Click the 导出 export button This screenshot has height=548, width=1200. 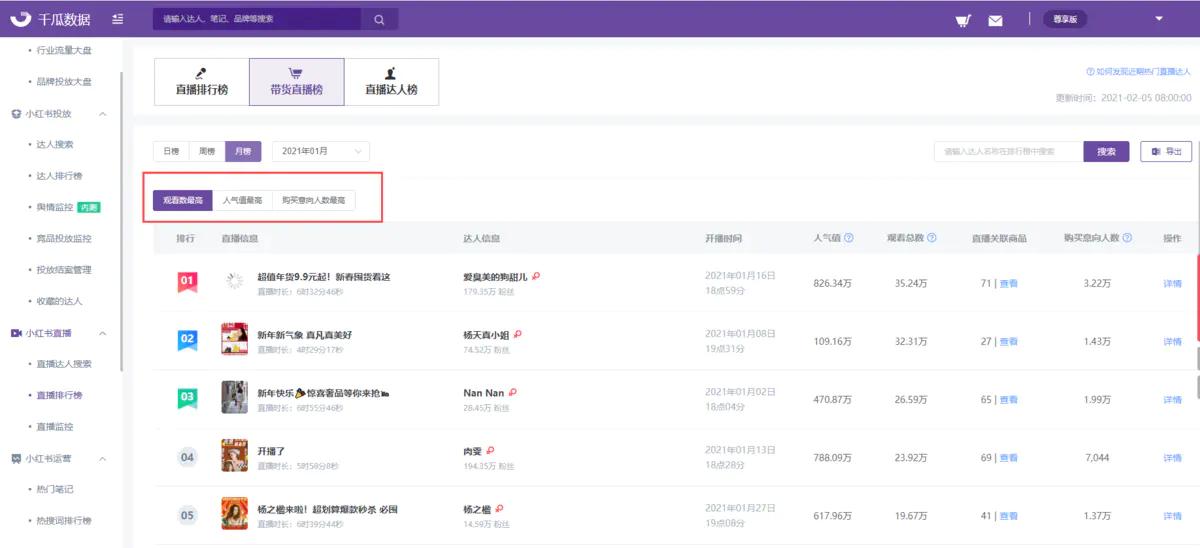pos(1166,151)
